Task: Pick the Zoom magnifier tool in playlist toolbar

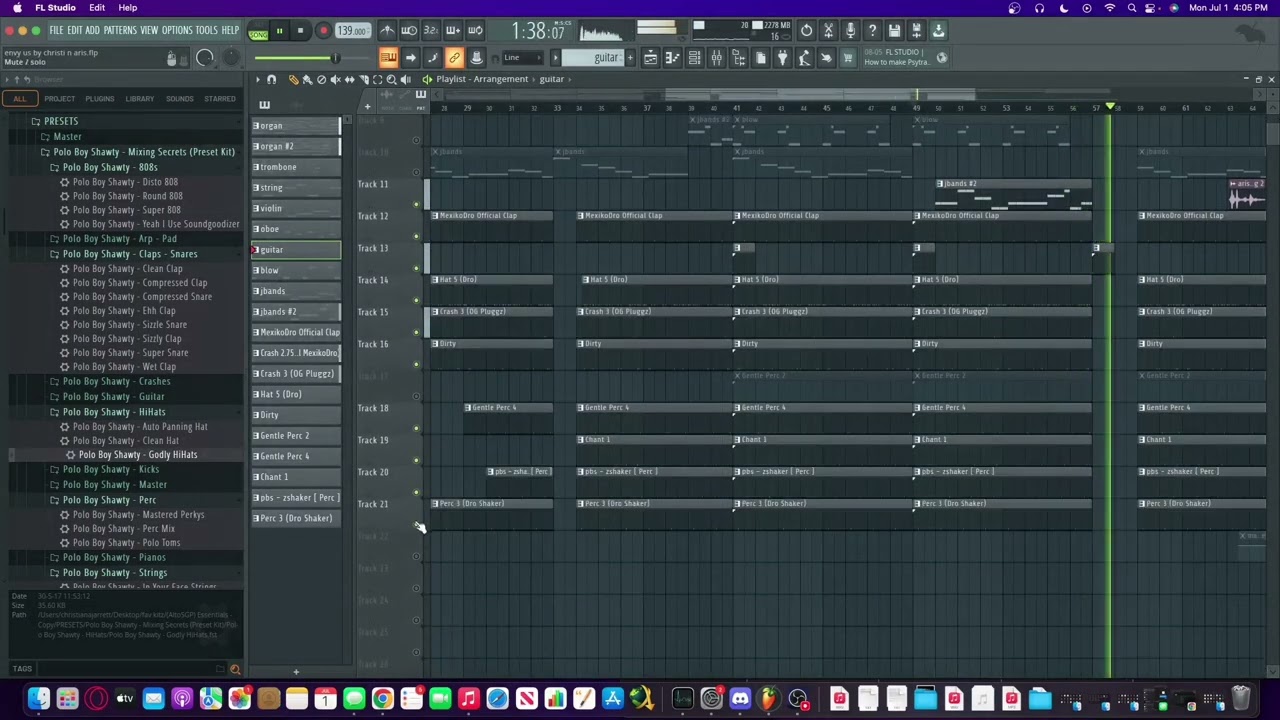Action: coord(391,79)
